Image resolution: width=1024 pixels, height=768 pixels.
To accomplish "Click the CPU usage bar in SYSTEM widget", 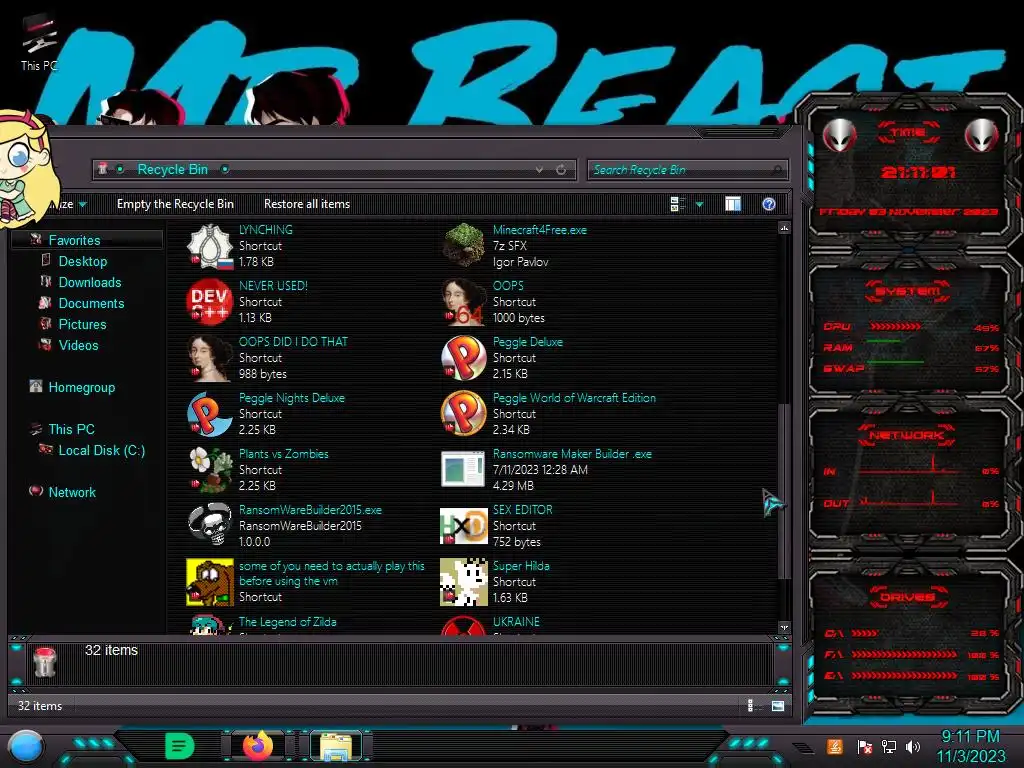I will click(x=895, y=327).
